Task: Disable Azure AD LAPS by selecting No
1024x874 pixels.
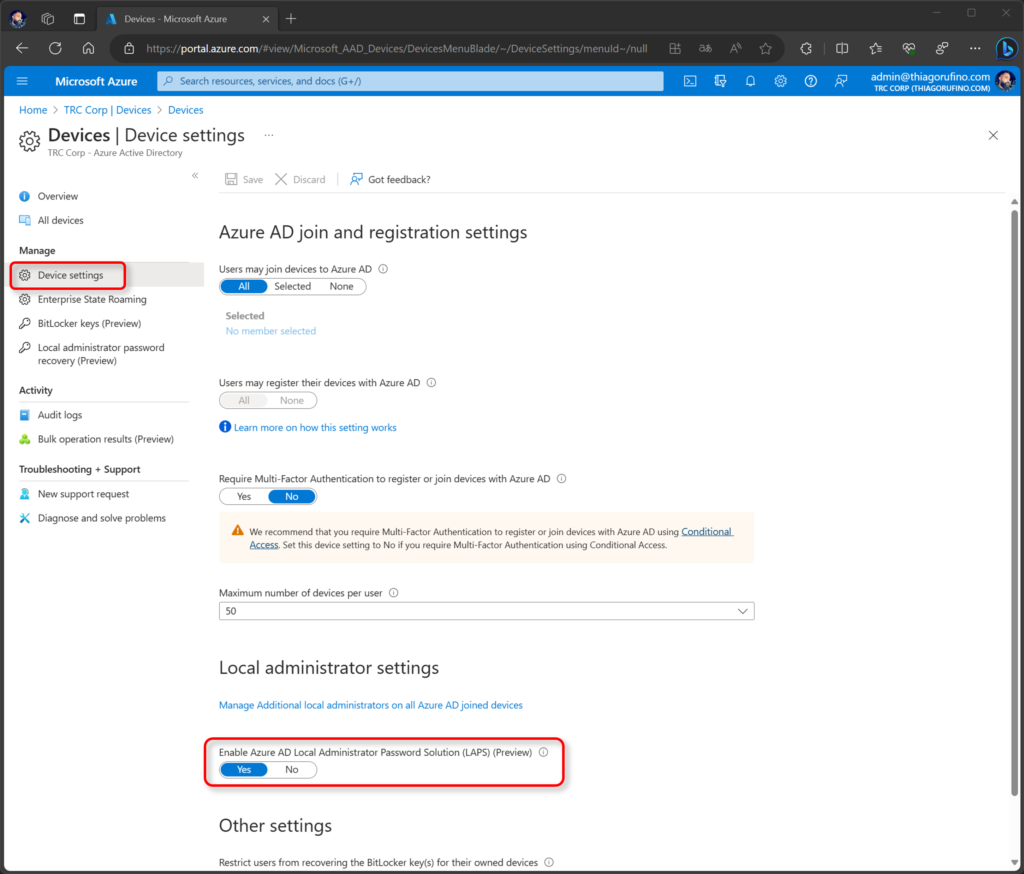Action: 291,769
